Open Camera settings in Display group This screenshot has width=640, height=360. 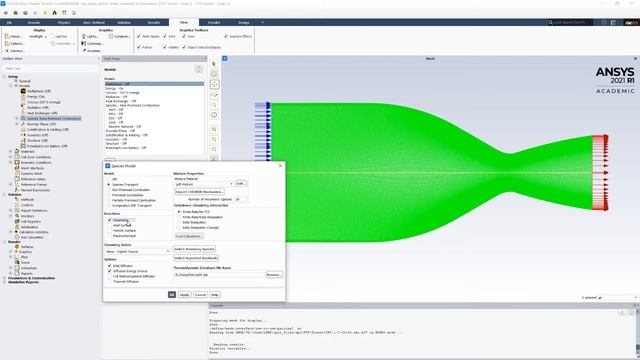(15, 51)
